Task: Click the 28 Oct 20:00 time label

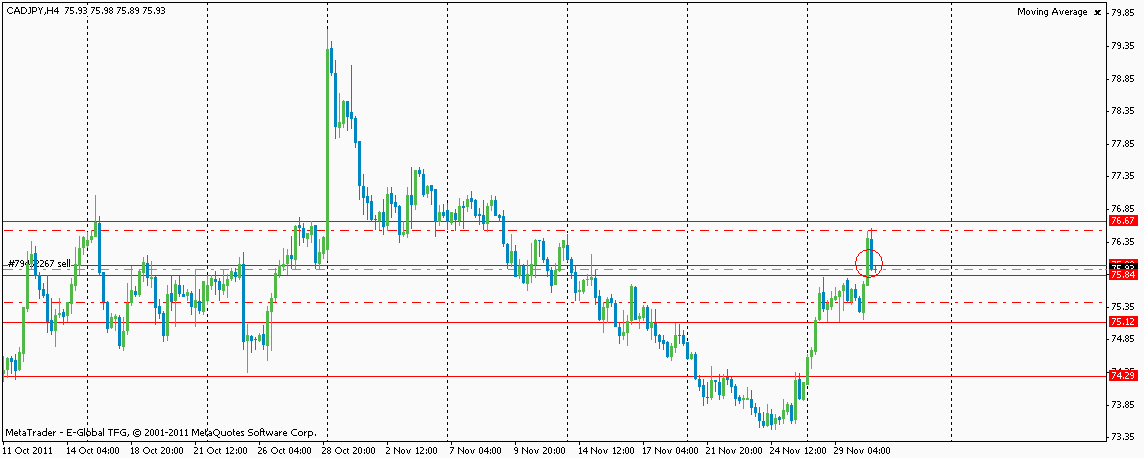Action: pos(351,450)
